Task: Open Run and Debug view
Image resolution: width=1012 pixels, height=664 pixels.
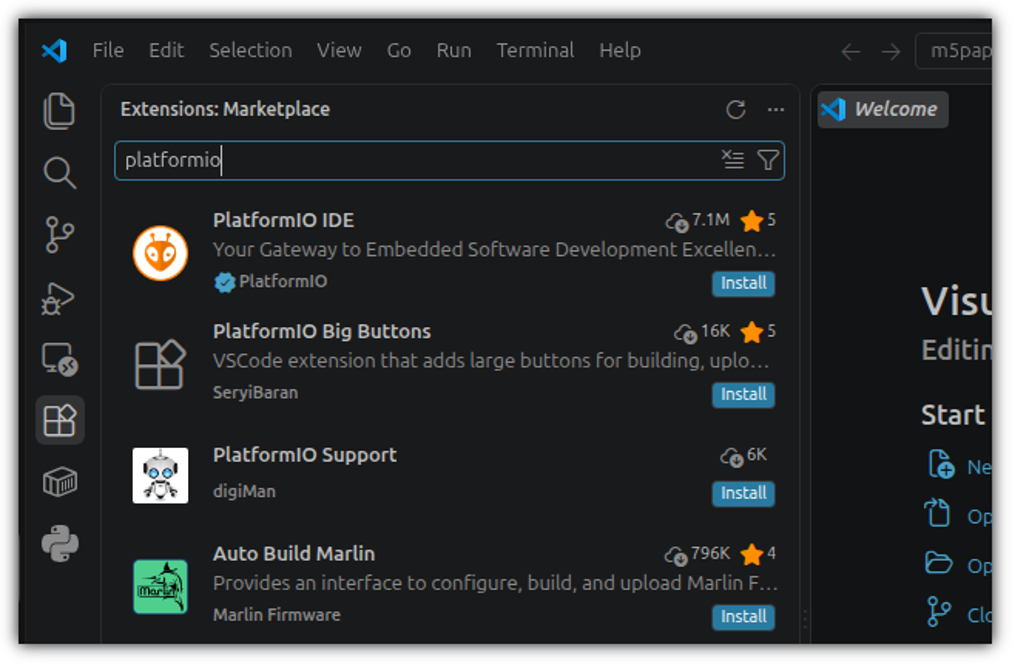Action: point(58,297)
